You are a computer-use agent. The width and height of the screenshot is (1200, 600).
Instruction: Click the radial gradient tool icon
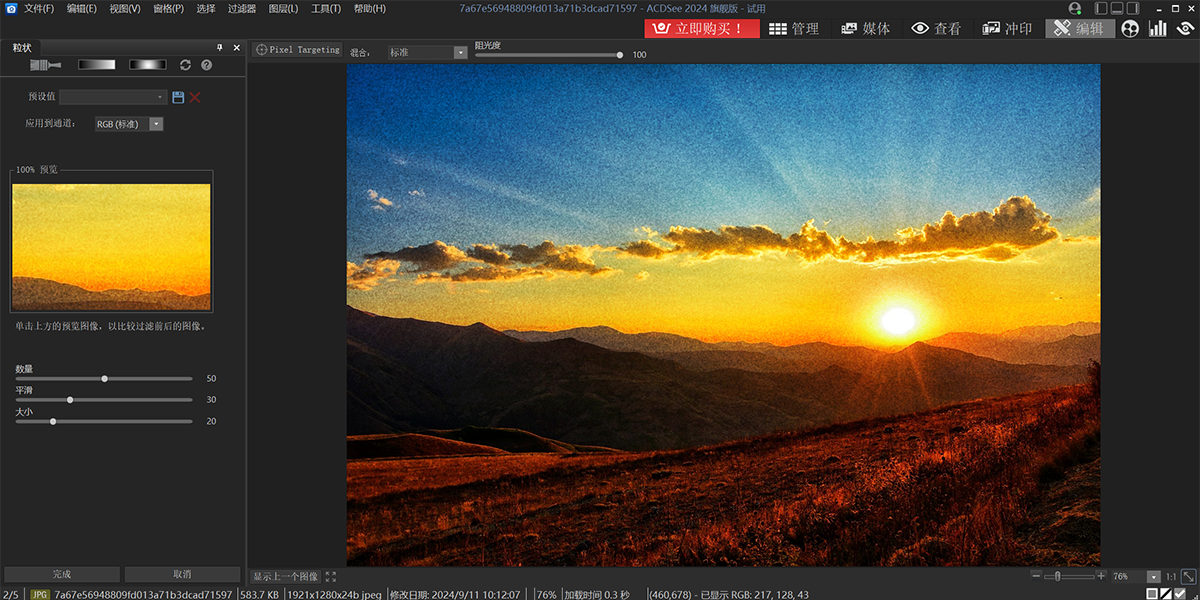click(147, 65)
